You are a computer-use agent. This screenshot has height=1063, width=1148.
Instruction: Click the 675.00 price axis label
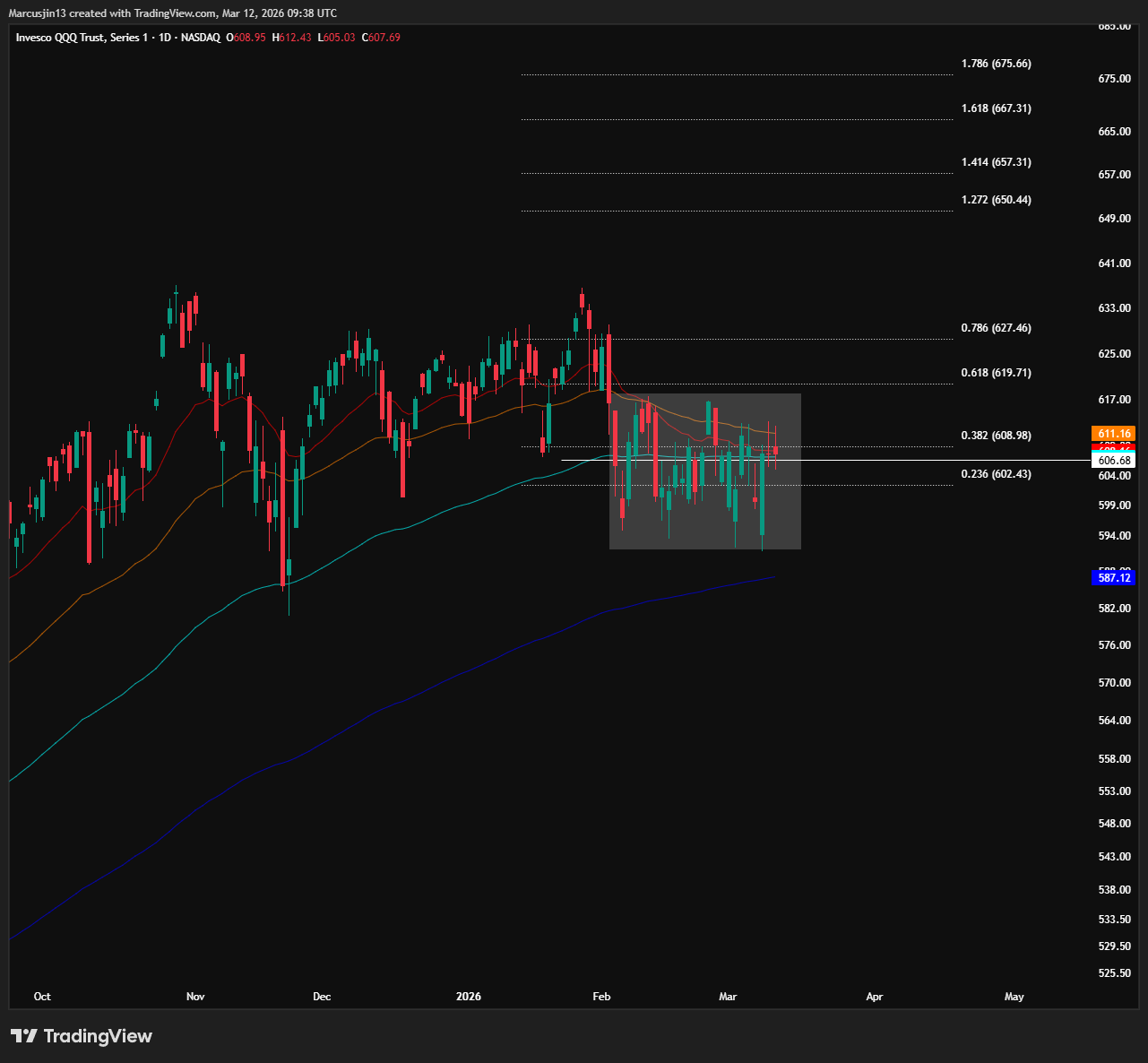click(1115, 79)
